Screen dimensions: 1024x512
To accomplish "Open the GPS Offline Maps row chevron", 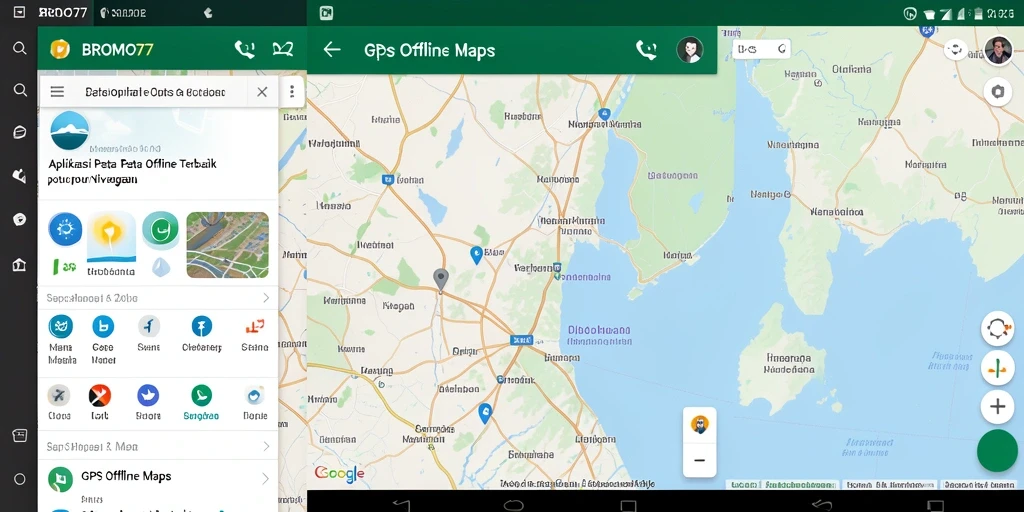I will click(x=265, y=479).
